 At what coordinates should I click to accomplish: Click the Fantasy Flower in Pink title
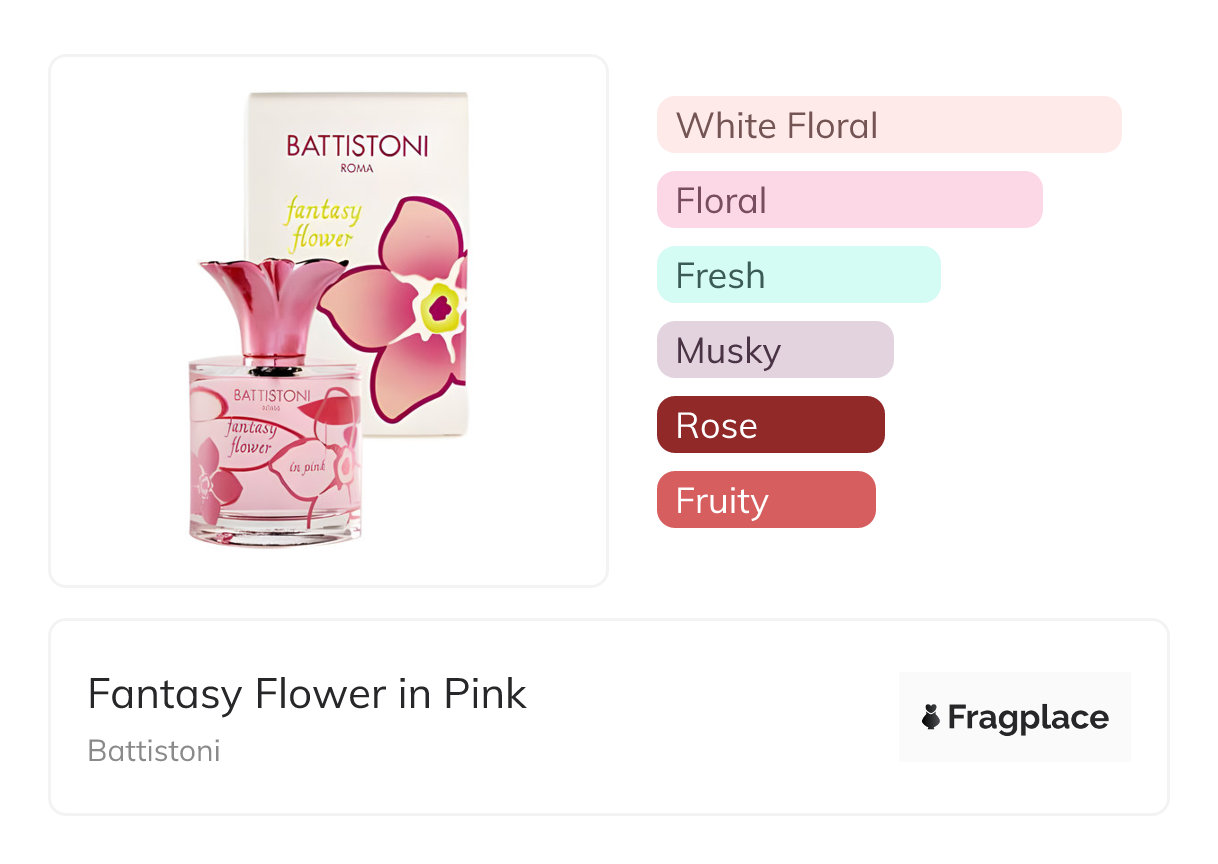coord(307,693)
